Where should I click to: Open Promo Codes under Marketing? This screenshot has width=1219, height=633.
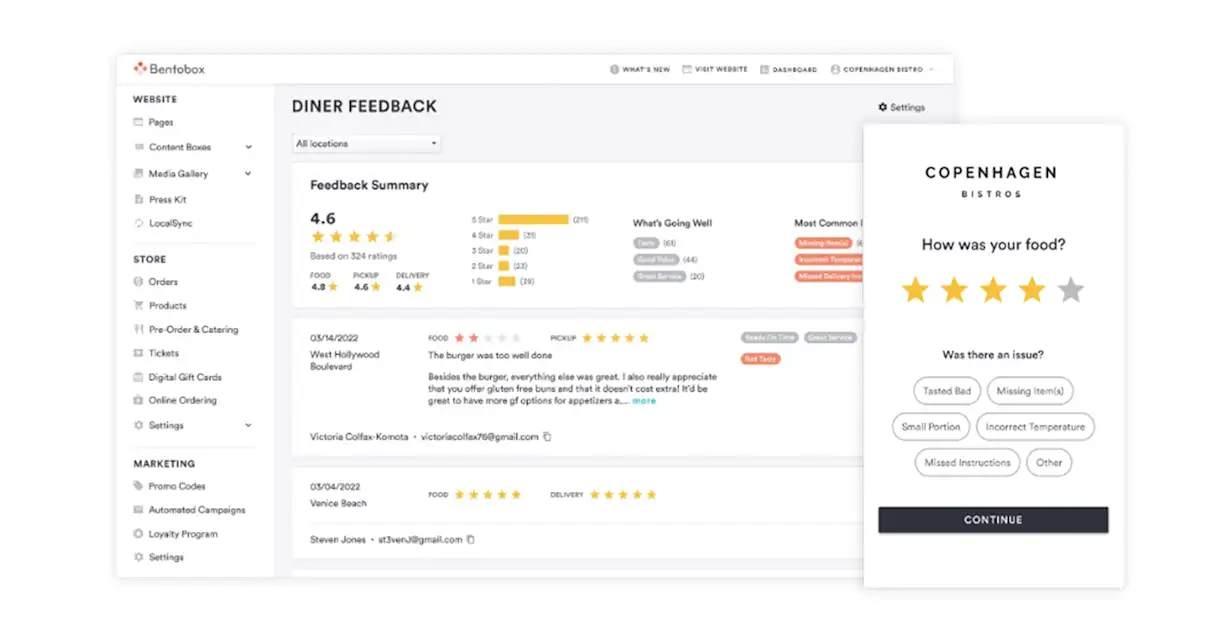[x=176, y=486]
